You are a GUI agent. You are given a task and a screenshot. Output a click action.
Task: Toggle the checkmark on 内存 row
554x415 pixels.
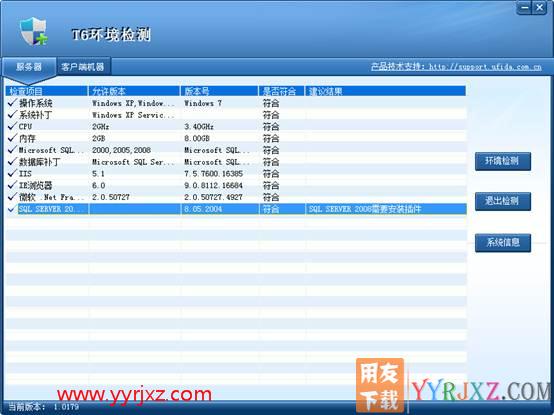point(12,138)
